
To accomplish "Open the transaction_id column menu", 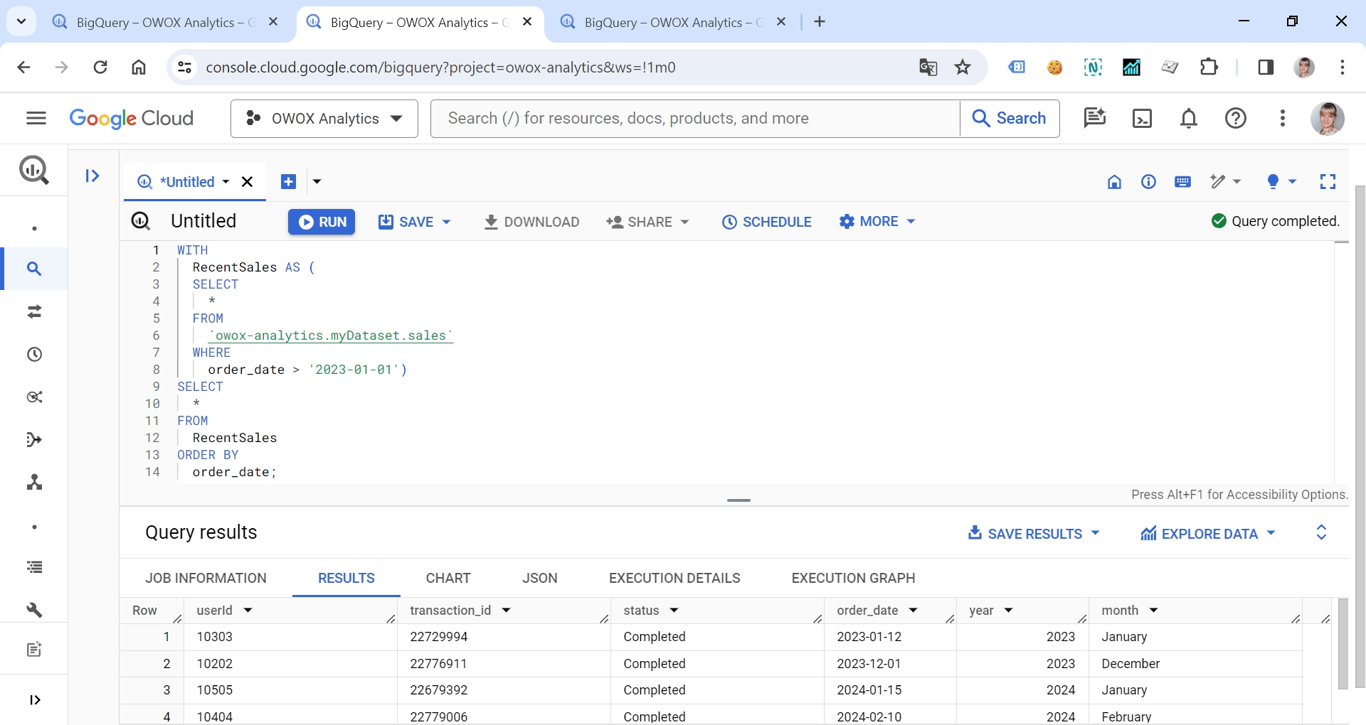I will coord(506,610).
